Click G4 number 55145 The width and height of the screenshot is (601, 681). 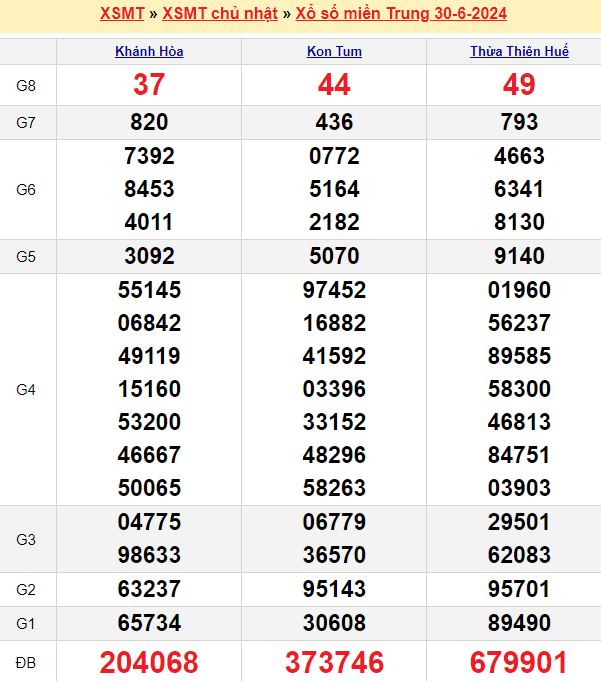click(x=149, y=290)
